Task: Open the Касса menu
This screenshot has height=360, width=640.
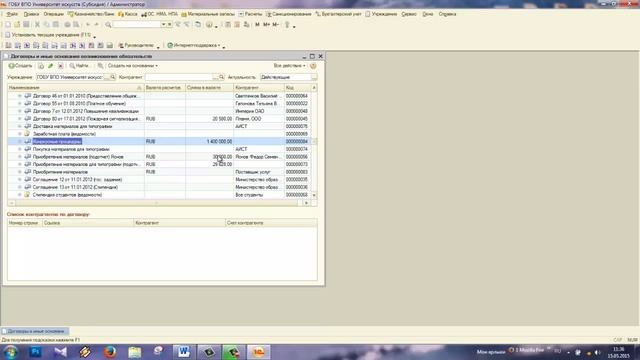Action: click(x=128, y=14)
